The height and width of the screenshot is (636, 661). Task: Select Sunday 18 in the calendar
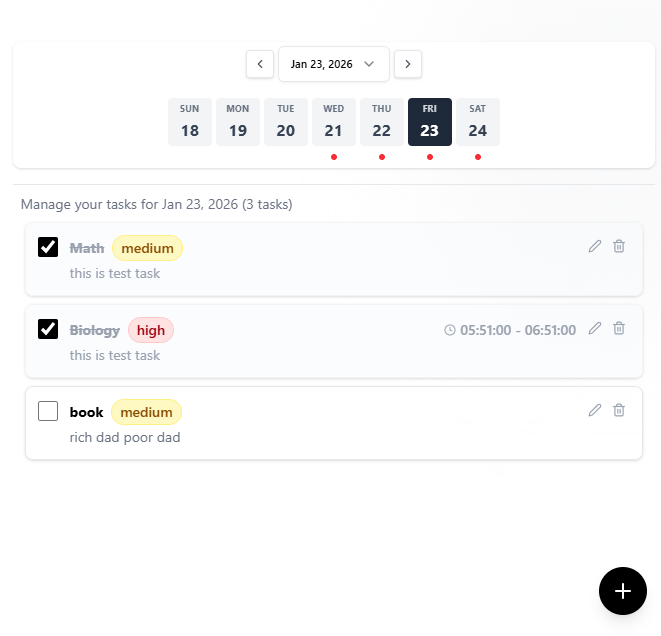point(190,122)
